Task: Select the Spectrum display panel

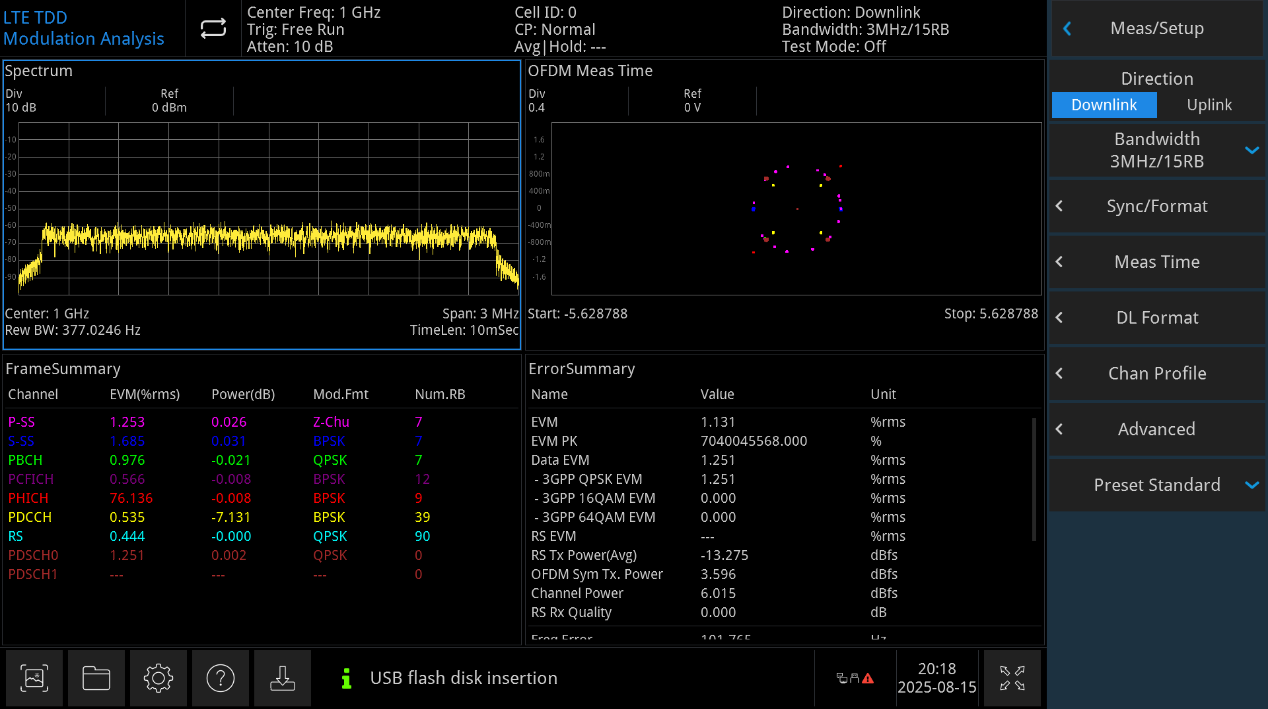Action: pyautogui.click(x=260, y=200)
